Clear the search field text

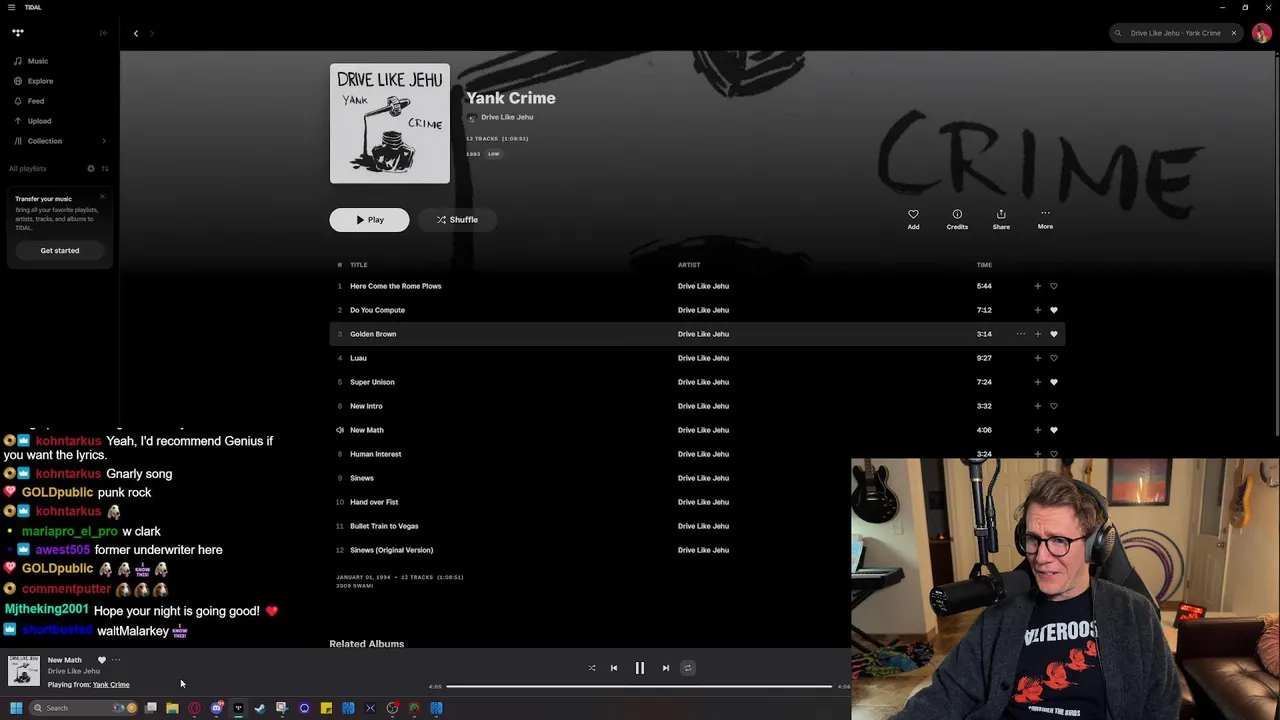tap(1234, 33)
